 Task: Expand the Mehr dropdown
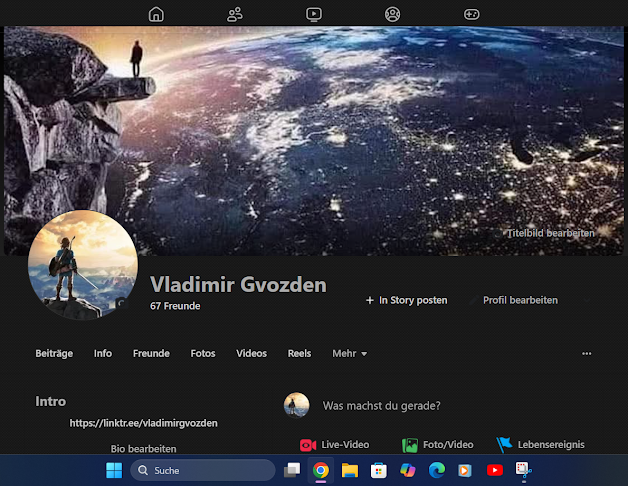point(350,353)
